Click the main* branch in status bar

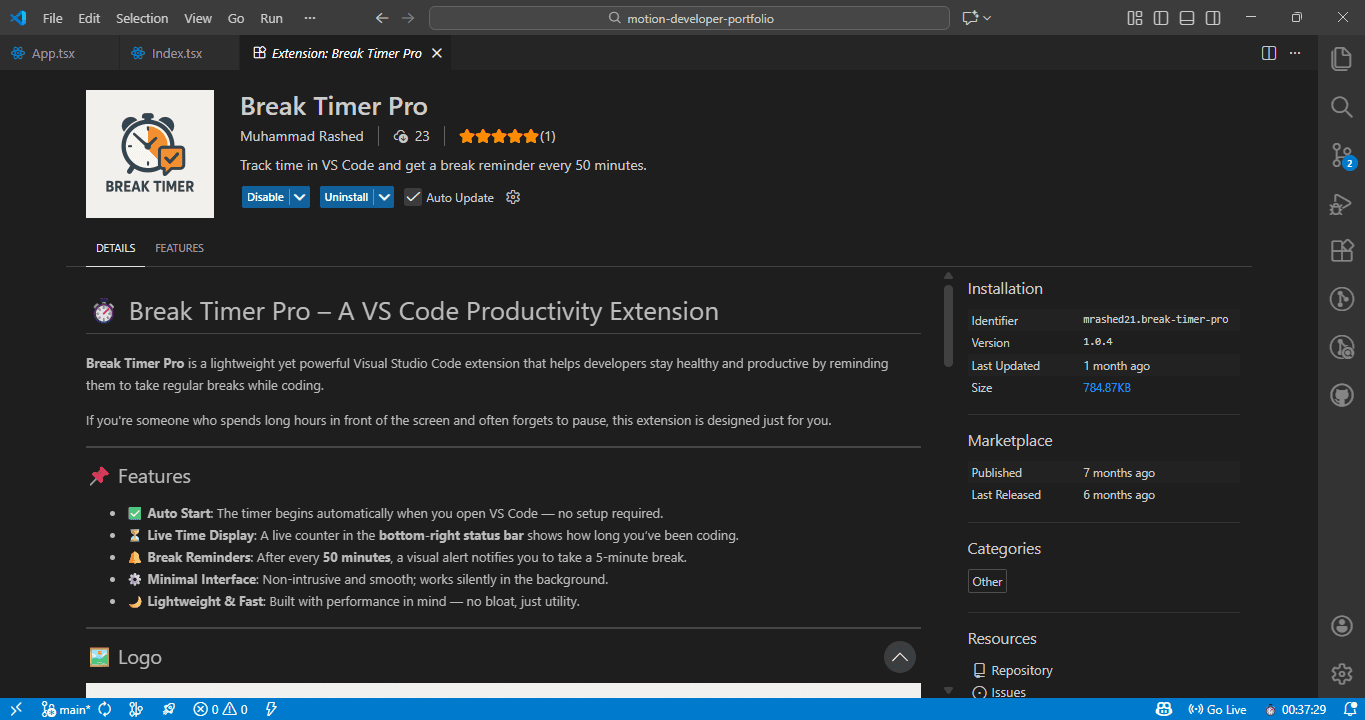pyautogui.click(x=67, y=709)
